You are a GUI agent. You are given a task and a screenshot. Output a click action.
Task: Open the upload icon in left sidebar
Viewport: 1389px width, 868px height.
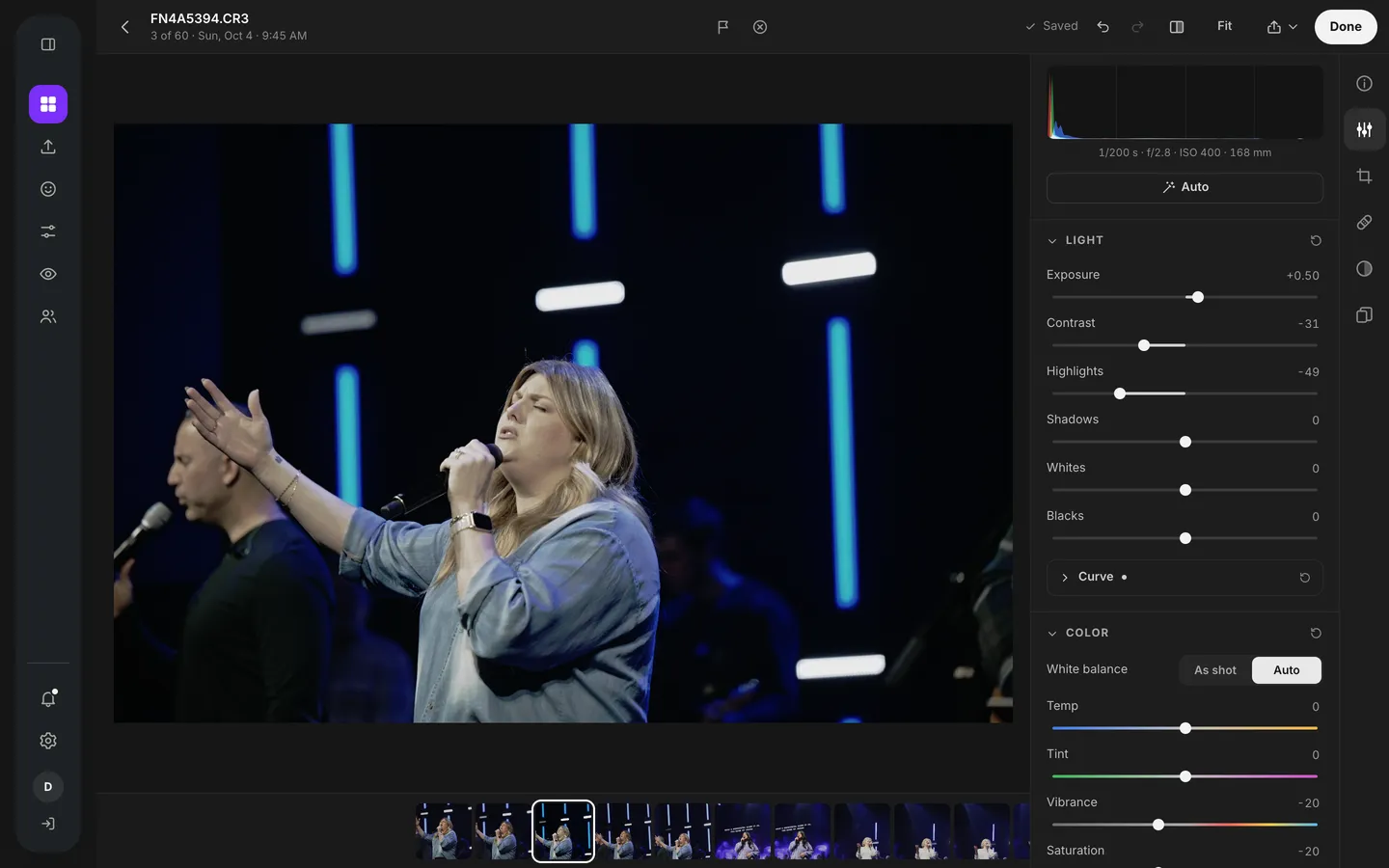48,147
